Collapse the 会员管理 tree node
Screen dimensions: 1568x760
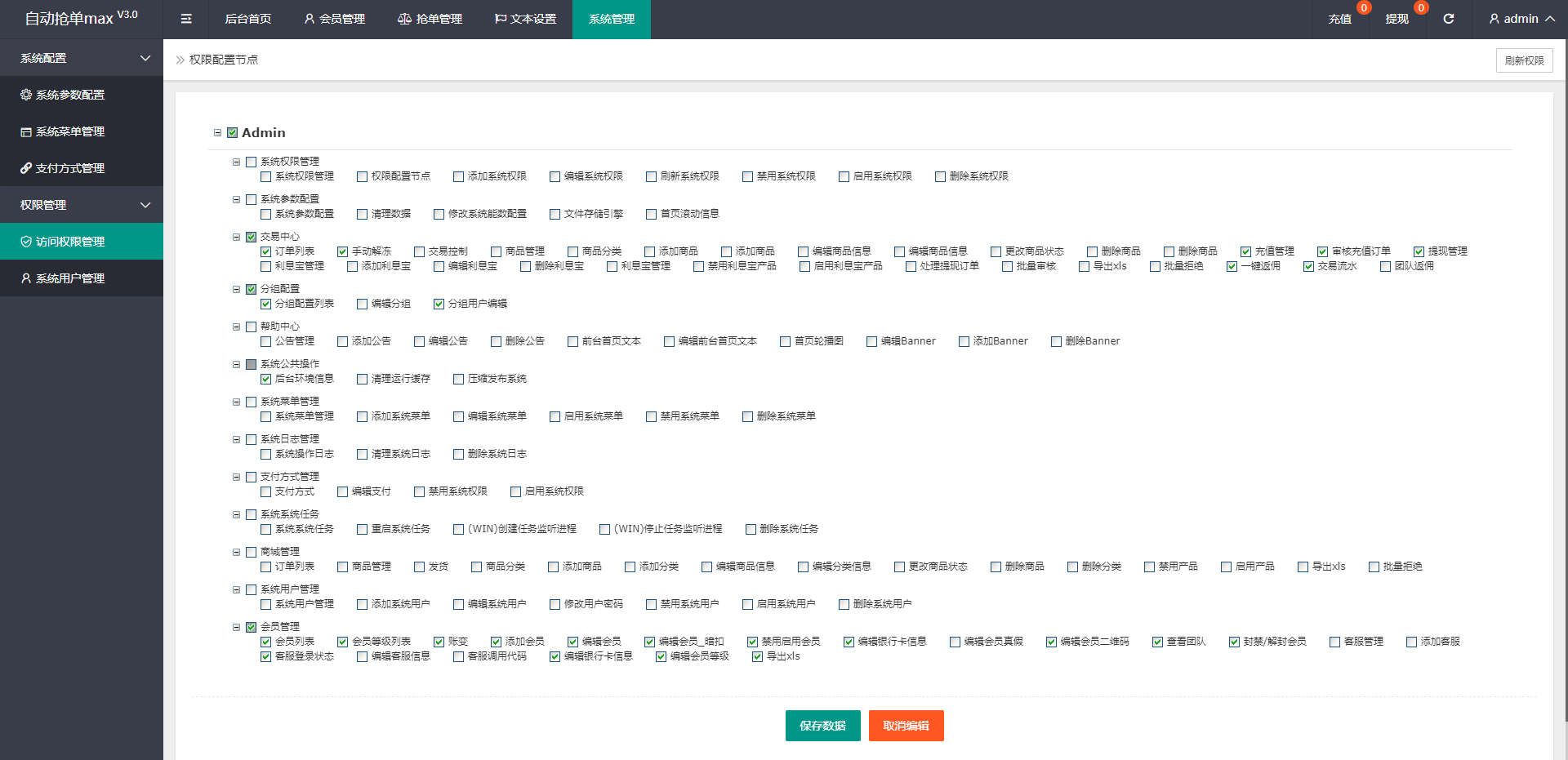coord(237,628)
